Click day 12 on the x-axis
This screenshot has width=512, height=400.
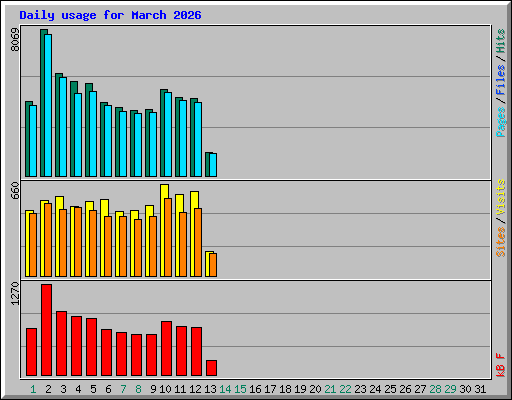(195, 389)
